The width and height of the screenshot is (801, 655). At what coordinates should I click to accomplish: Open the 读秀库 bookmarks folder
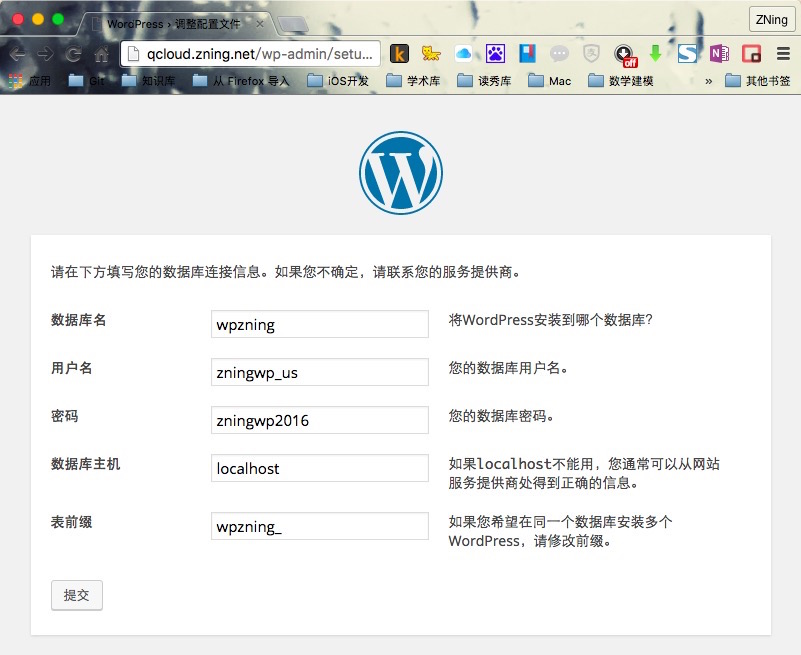484,81
